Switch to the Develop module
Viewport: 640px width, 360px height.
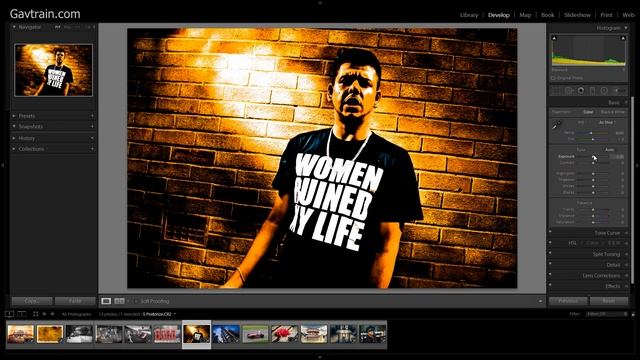point(499,15)
